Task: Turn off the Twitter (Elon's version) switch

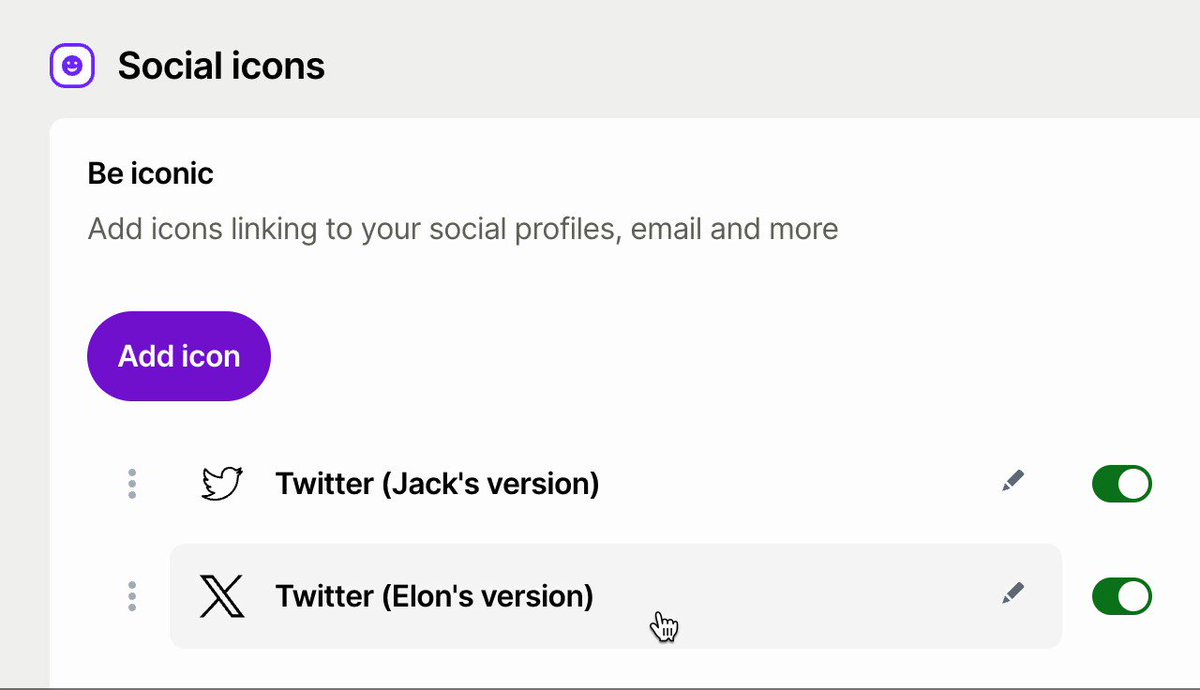Action: pyautogui.click(x=1122, y=596)
